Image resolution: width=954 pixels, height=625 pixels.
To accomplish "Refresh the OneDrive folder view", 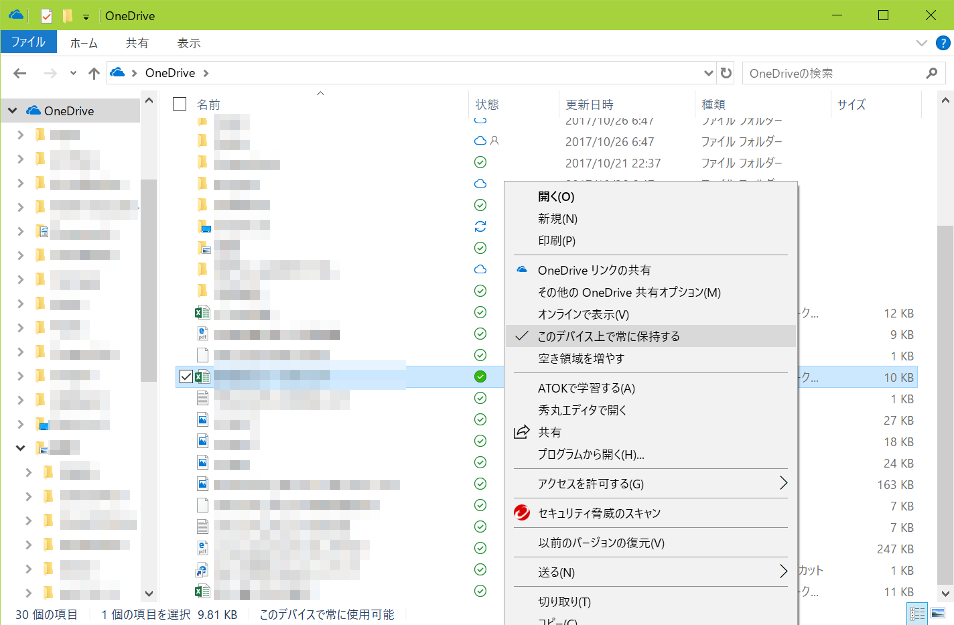I will (x=726, y=73).
